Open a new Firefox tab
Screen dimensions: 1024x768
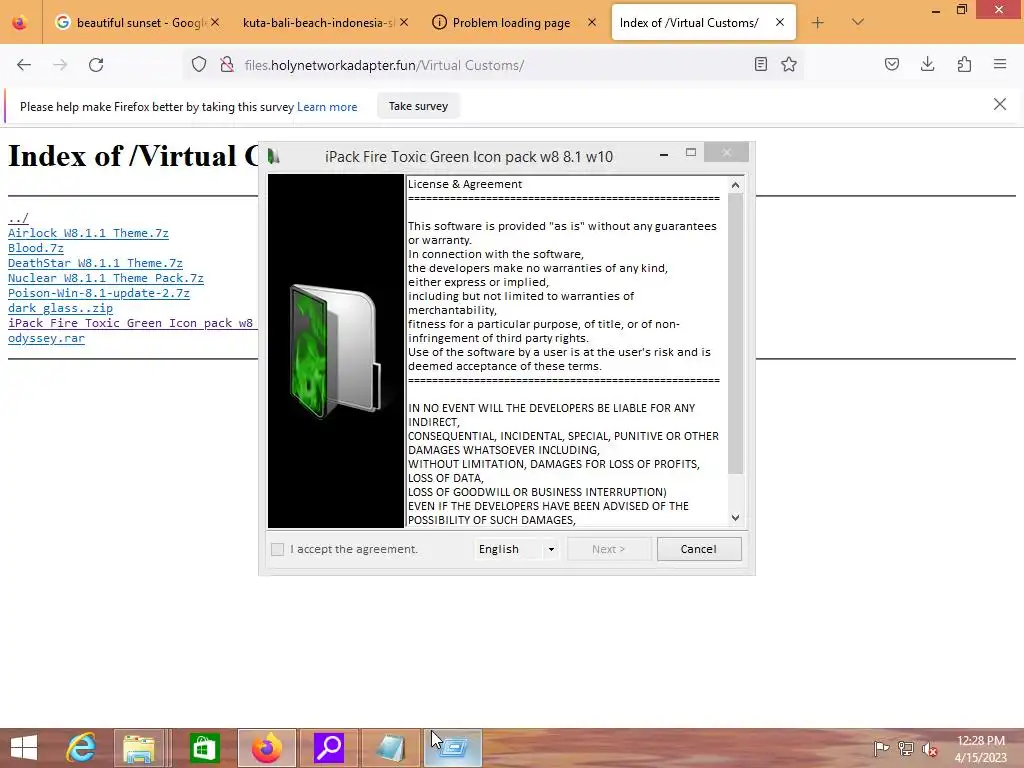click(x=818, y=23)
